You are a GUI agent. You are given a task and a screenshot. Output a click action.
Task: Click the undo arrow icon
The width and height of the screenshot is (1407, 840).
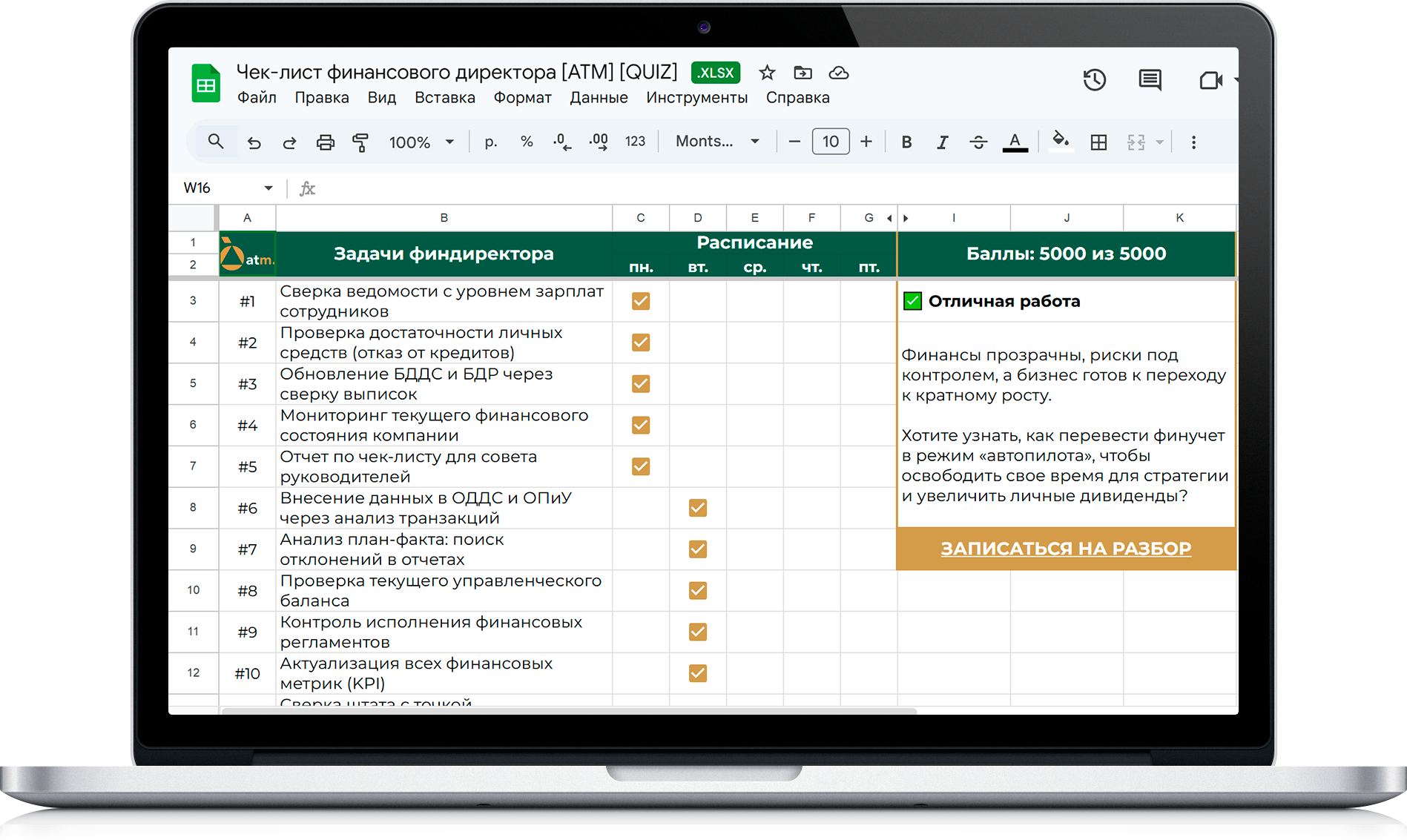pos(254,142)
